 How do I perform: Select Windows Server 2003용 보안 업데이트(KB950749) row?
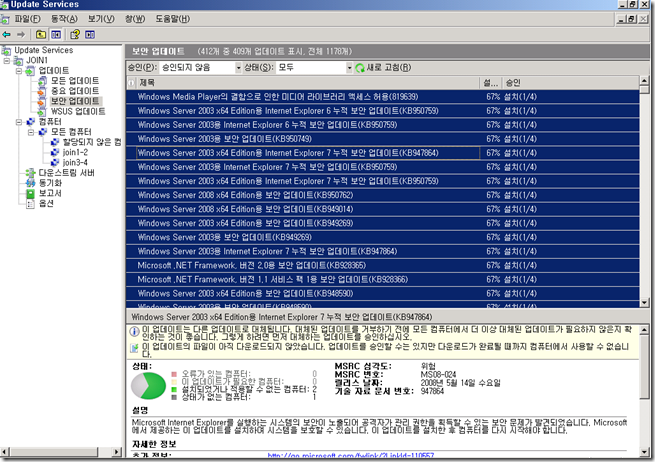383,139
